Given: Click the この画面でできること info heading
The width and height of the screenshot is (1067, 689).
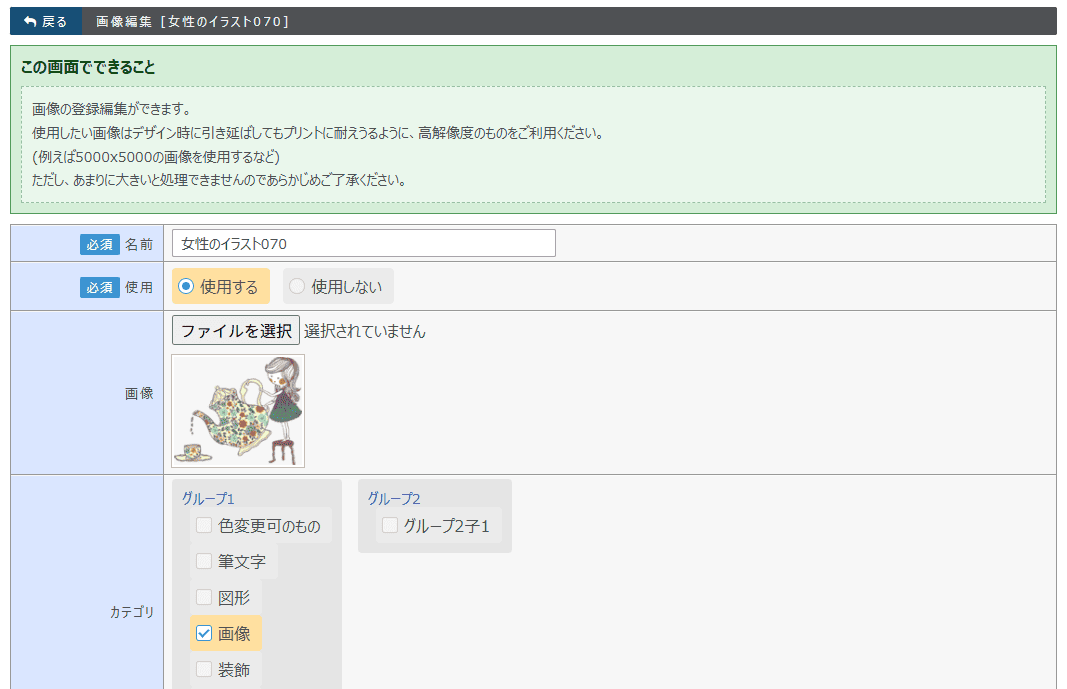Looking at the screenshot, I should click(x=88, y=68).
